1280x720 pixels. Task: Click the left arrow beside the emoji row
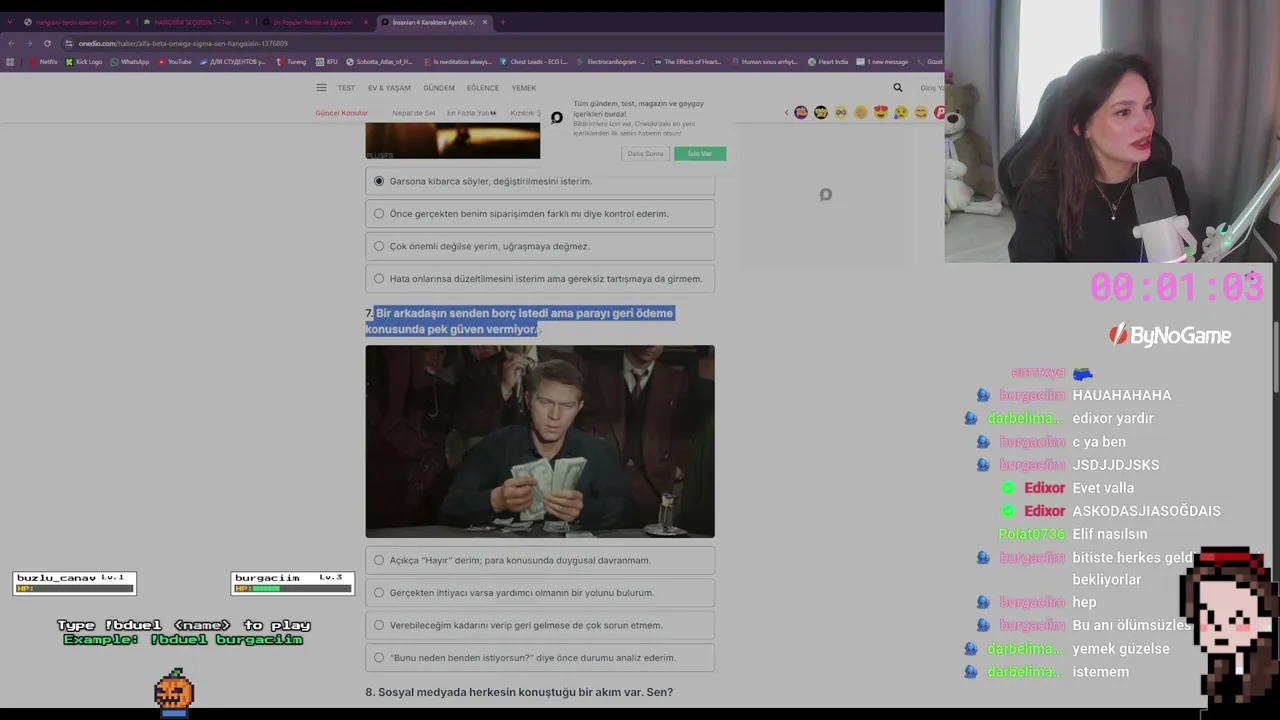point(786,113)
